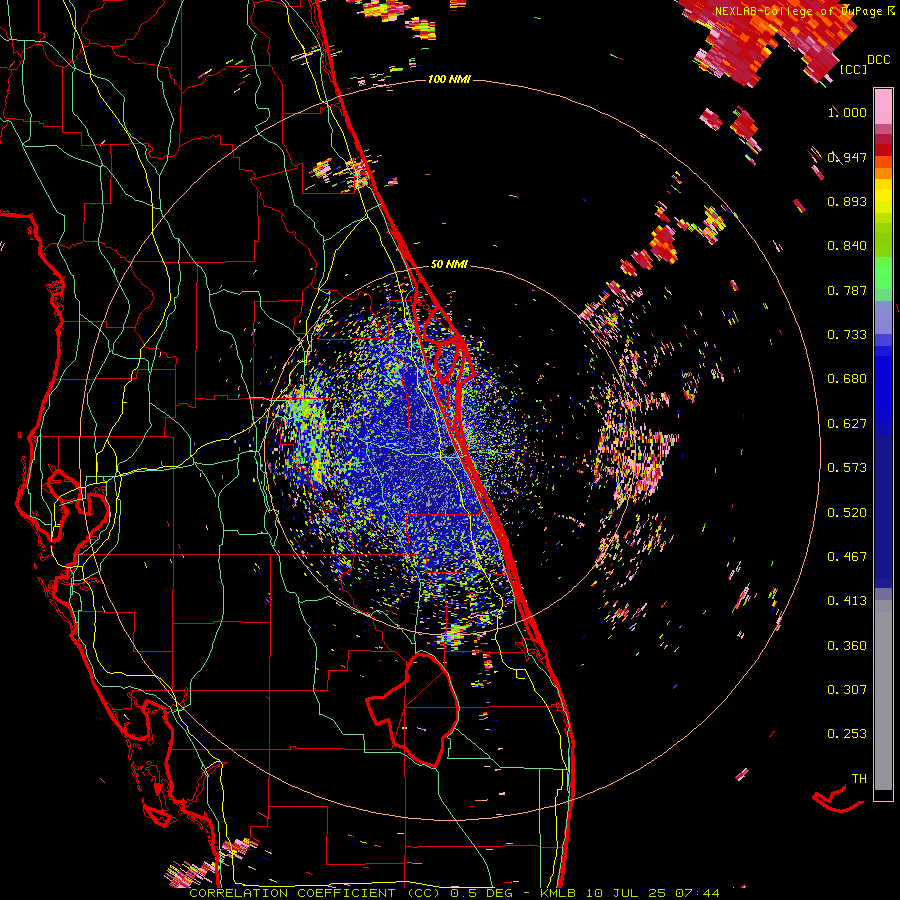900x900 pixels.
Task: Click the "[CC]" unit label
Action: (x=854, y=69)
